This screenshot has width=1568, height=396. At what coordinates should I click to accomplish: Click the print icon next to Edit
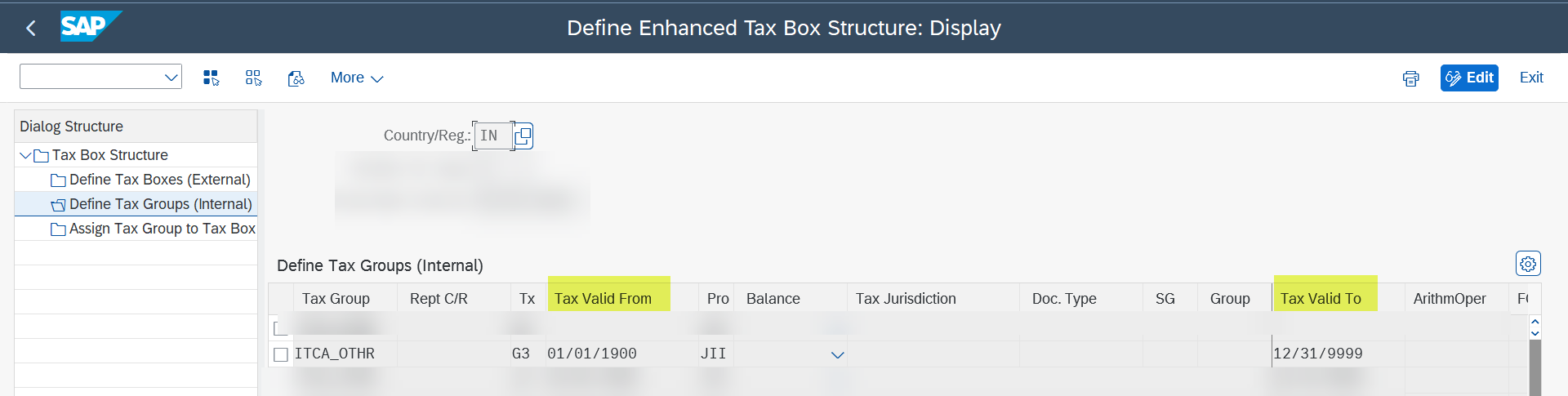coord(1410,78)
